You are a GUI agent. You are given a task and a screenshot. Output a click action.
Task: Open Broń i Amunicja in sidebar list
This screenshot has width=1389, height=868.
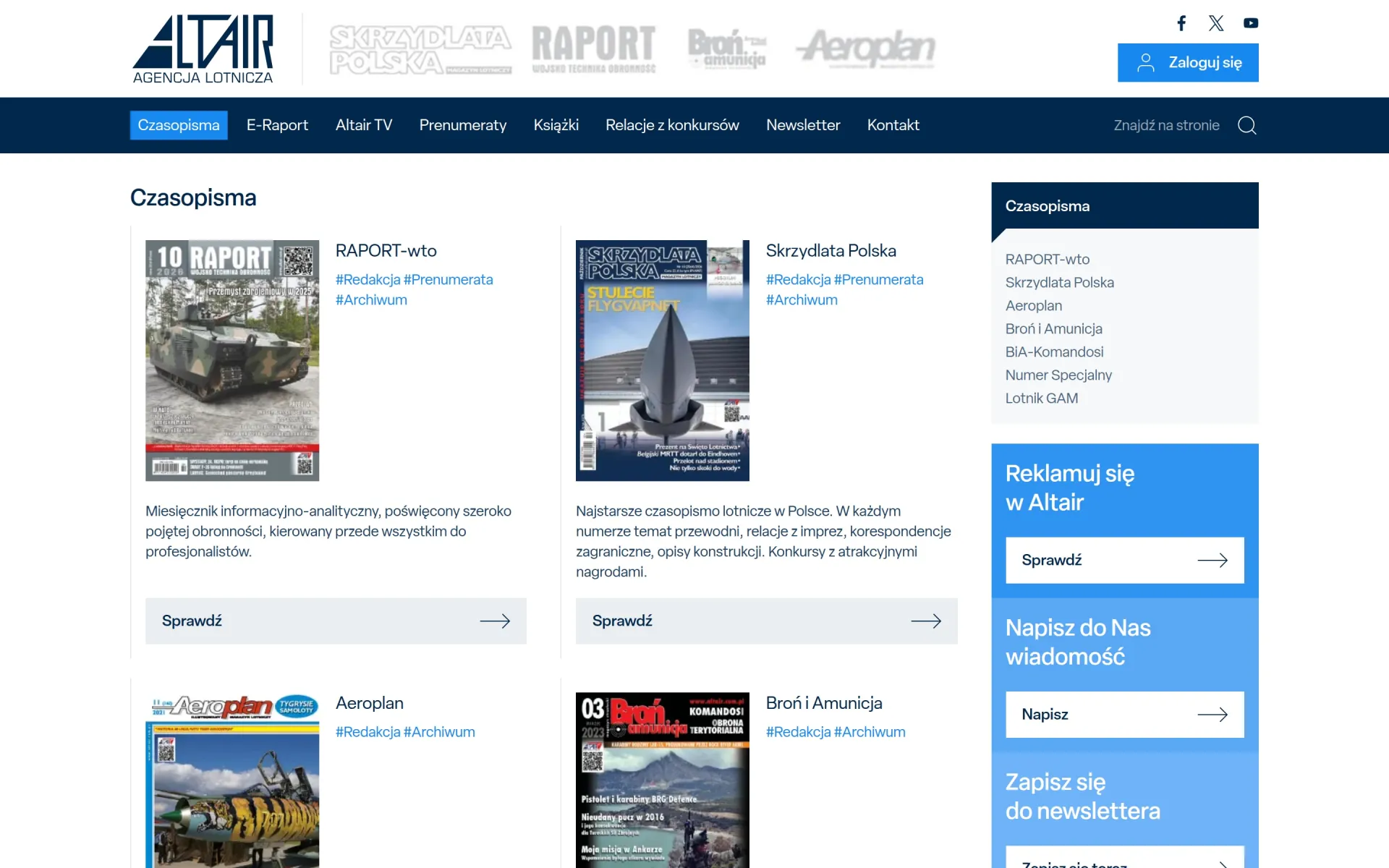pyautogui.click(x=1053, y=328)
